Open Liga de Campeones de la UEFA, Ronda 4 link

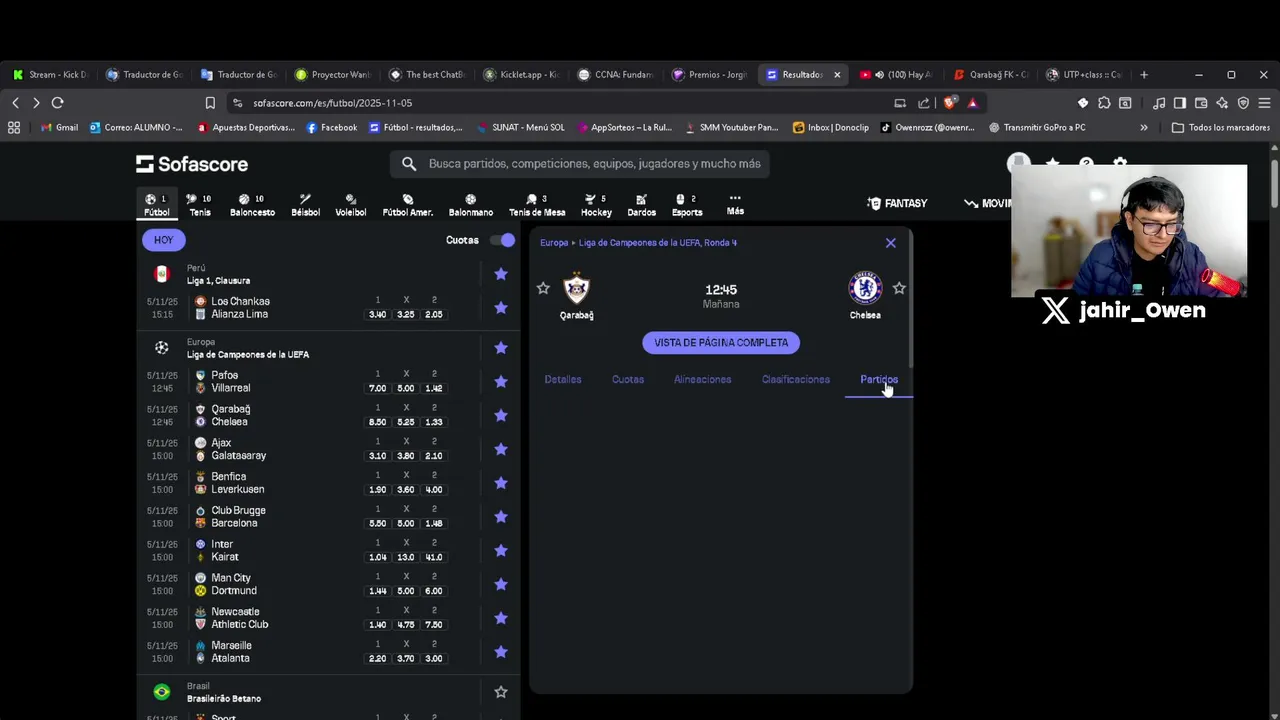[658, 243]
